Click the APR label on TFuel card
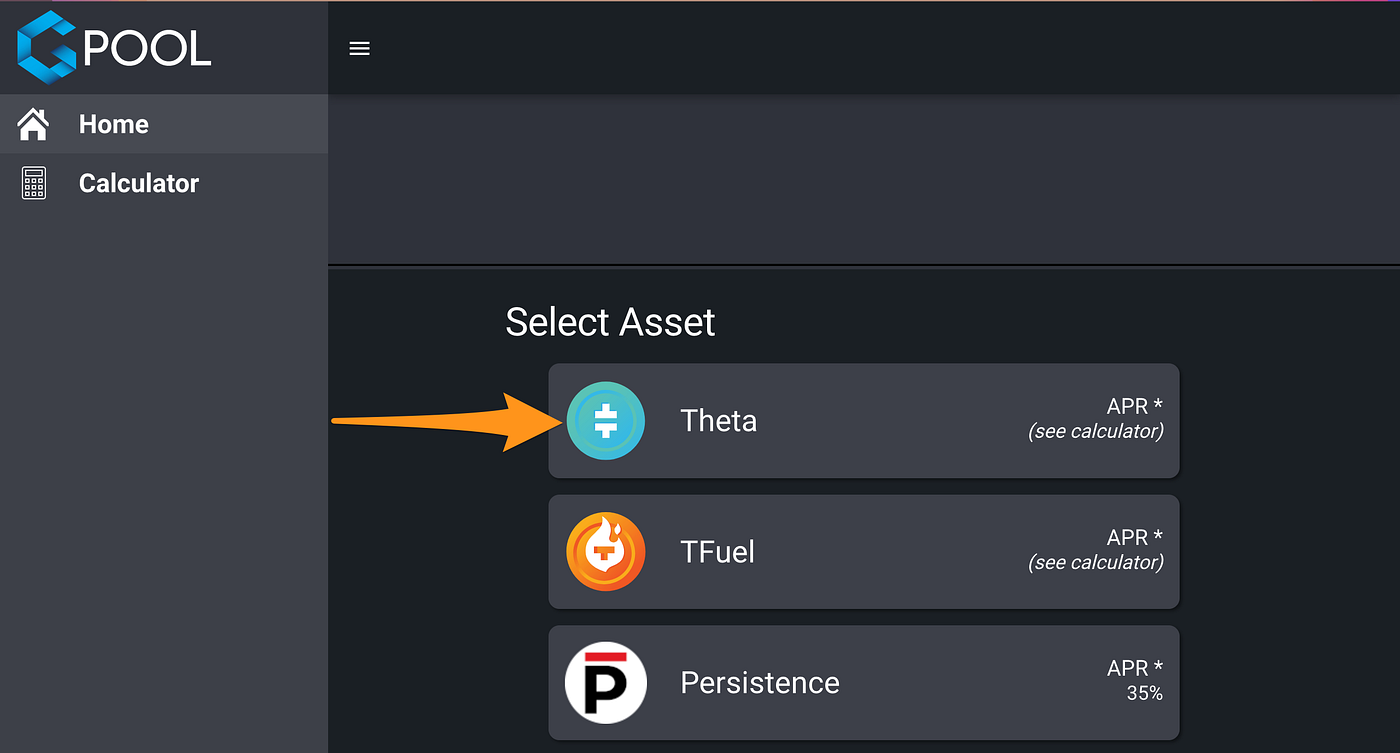Image resolution: width=1400 pixels, height=753 pixels. tap(1134, 537)
